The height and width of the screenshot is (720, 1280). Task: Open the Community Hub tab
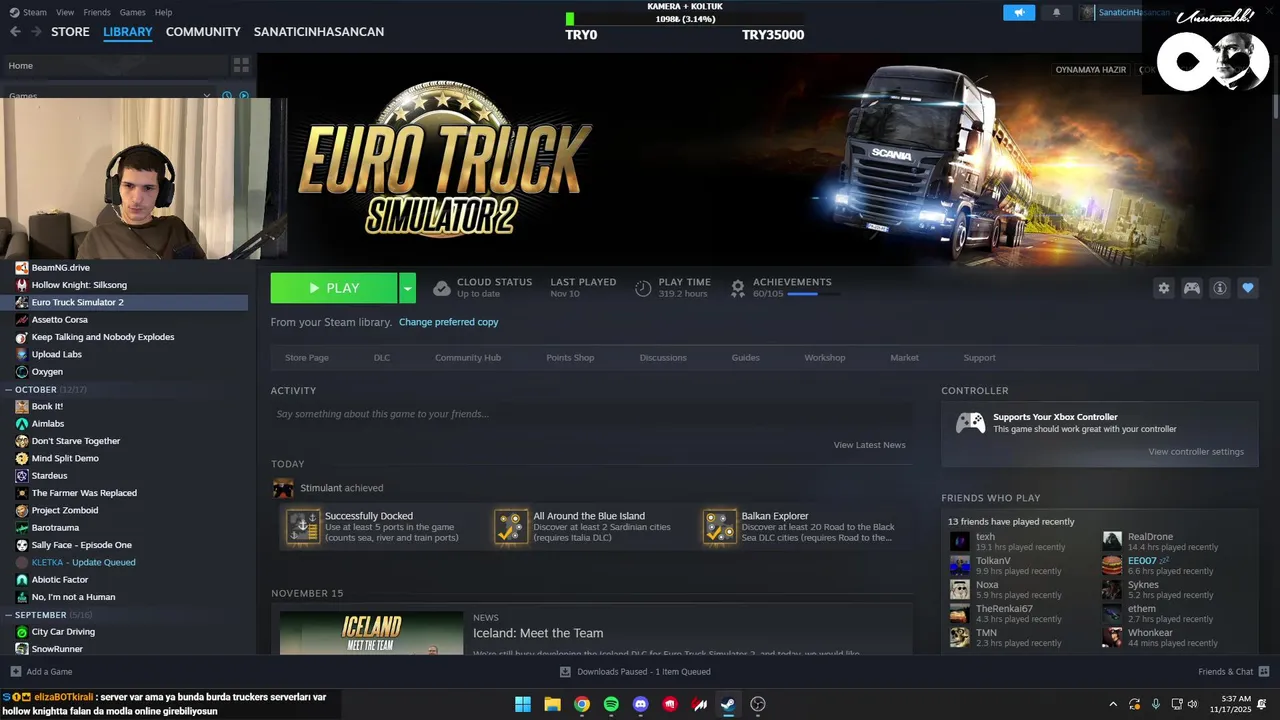click(468, 358)
